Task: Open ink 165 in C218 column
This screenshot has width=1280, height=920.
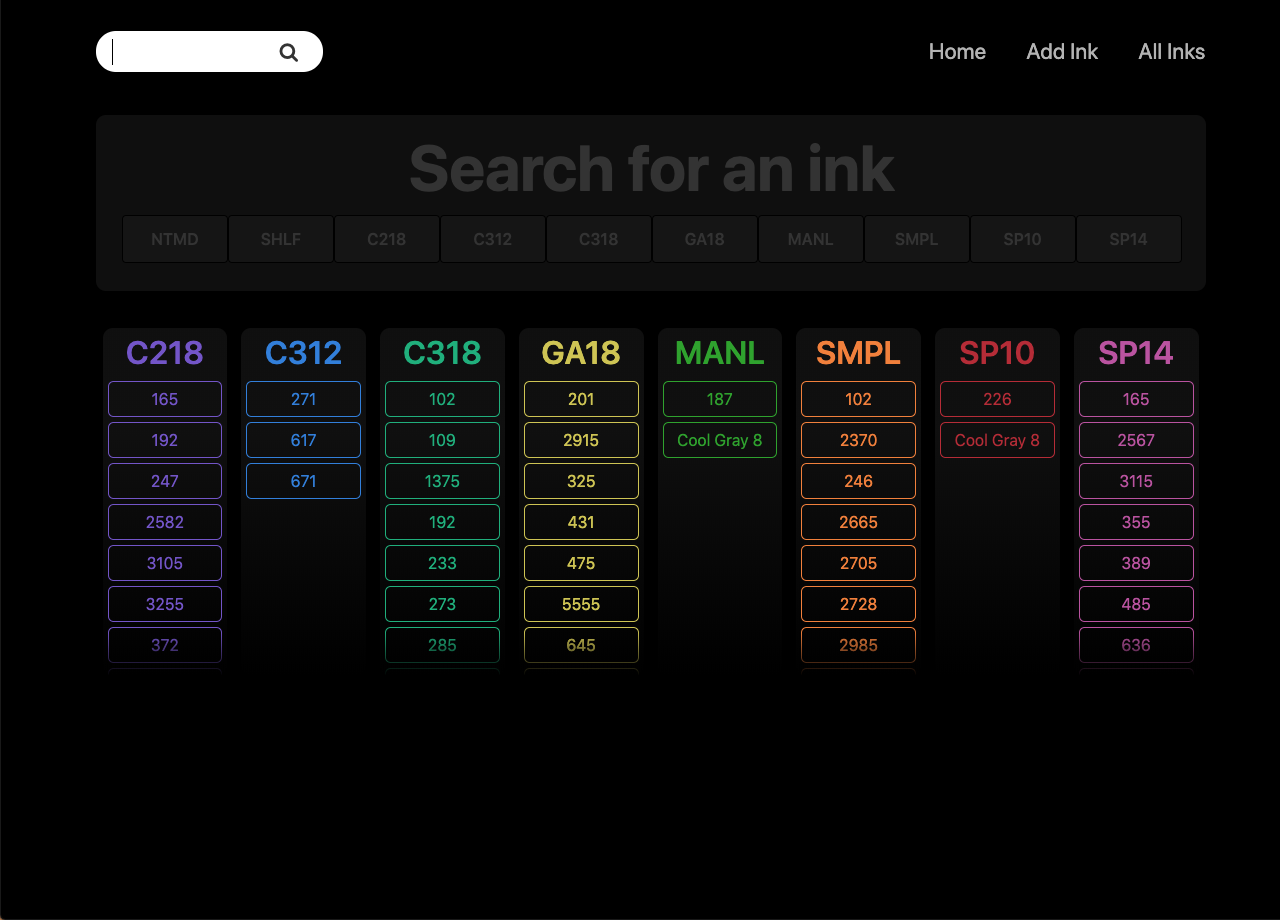Action: [x=165, y=399]
